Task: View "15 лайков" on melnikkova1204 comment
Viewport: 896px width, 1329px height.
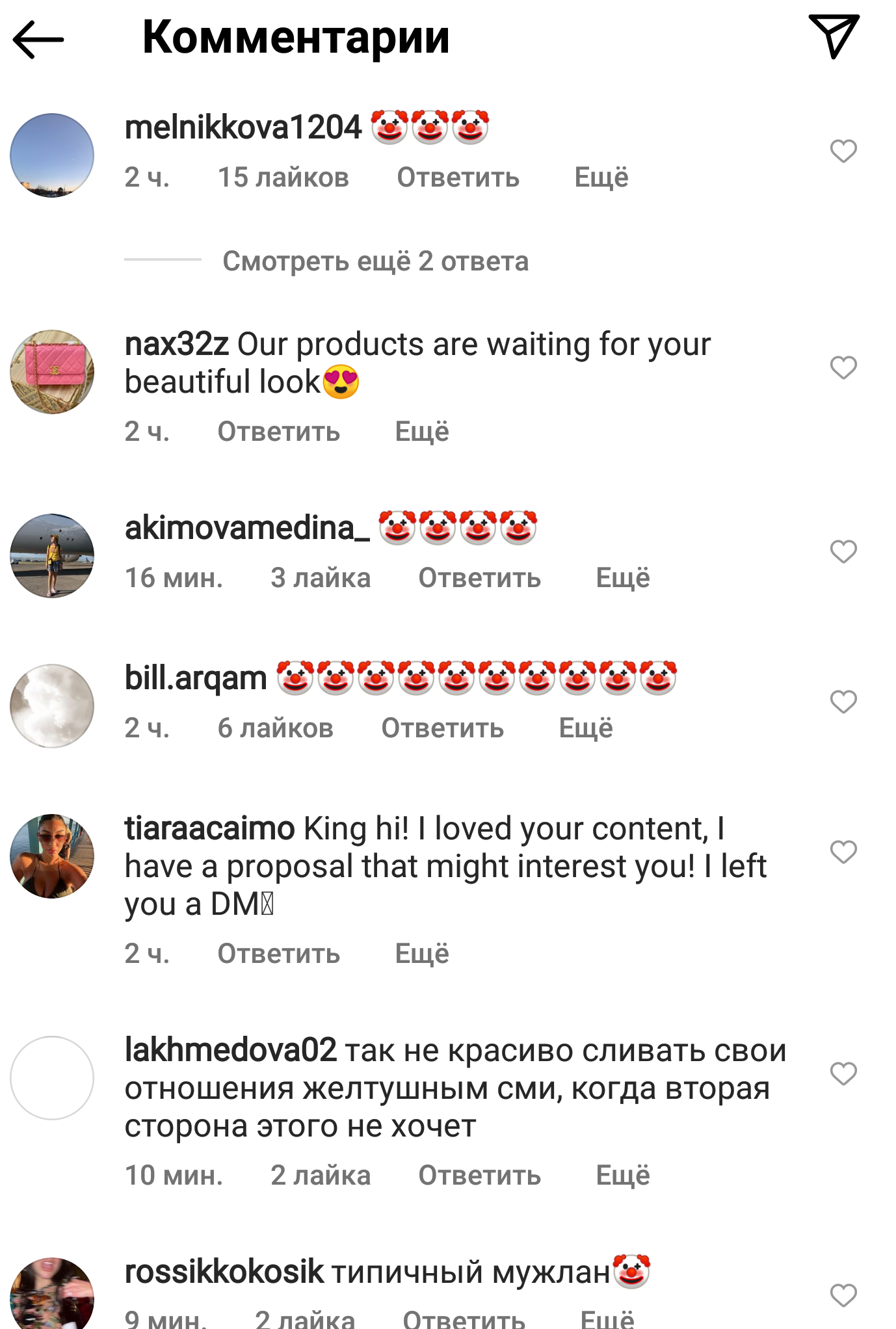Action: point(283,178)
